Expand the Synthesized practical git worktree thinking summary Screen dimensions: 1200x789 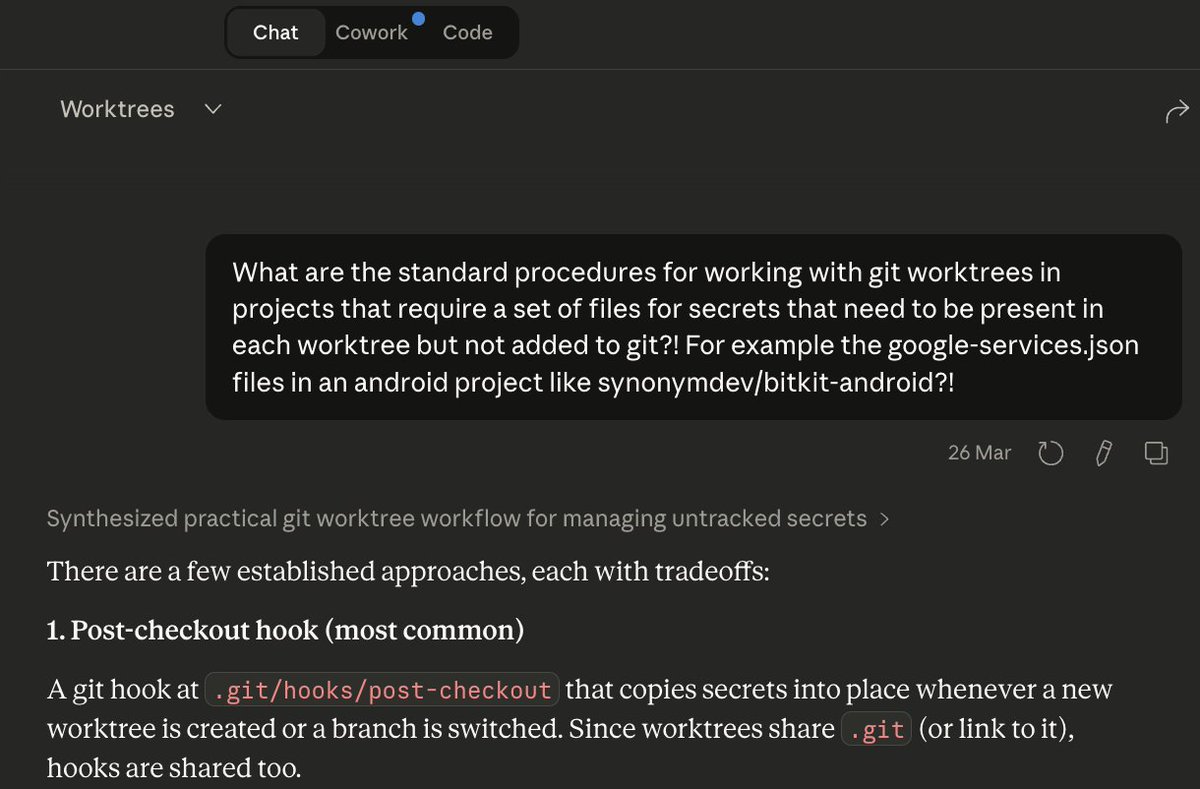(x=467, y=518)
